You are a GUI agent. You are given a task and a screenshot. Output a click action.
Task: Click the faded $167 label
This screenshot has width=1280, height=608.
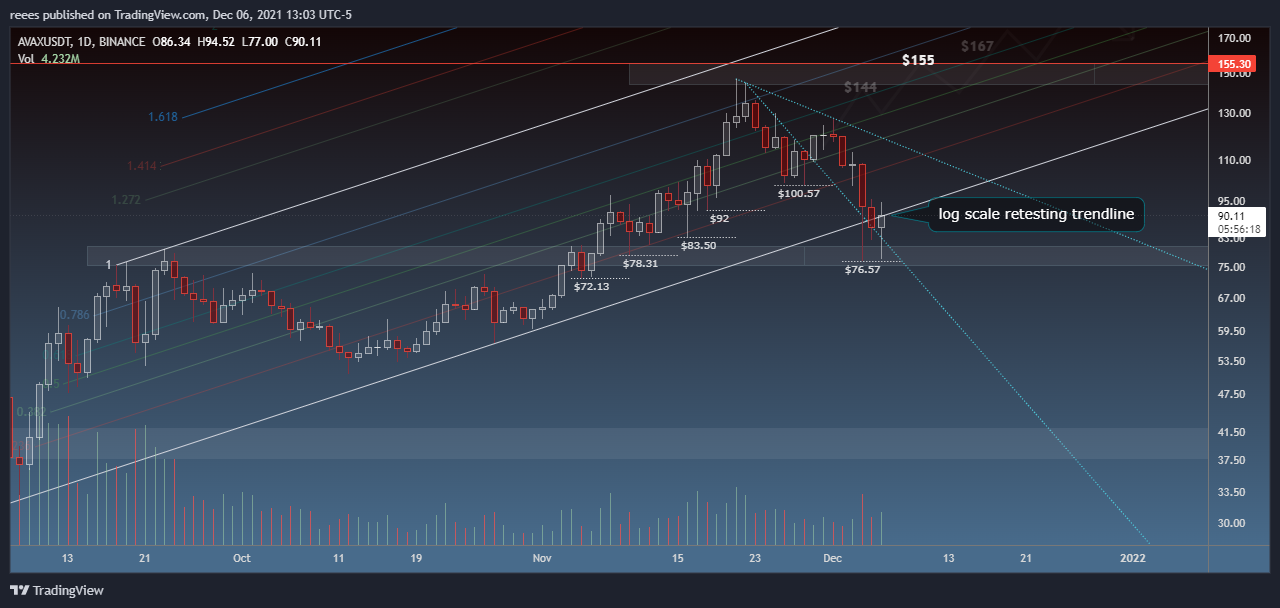(x=977, y=46)
